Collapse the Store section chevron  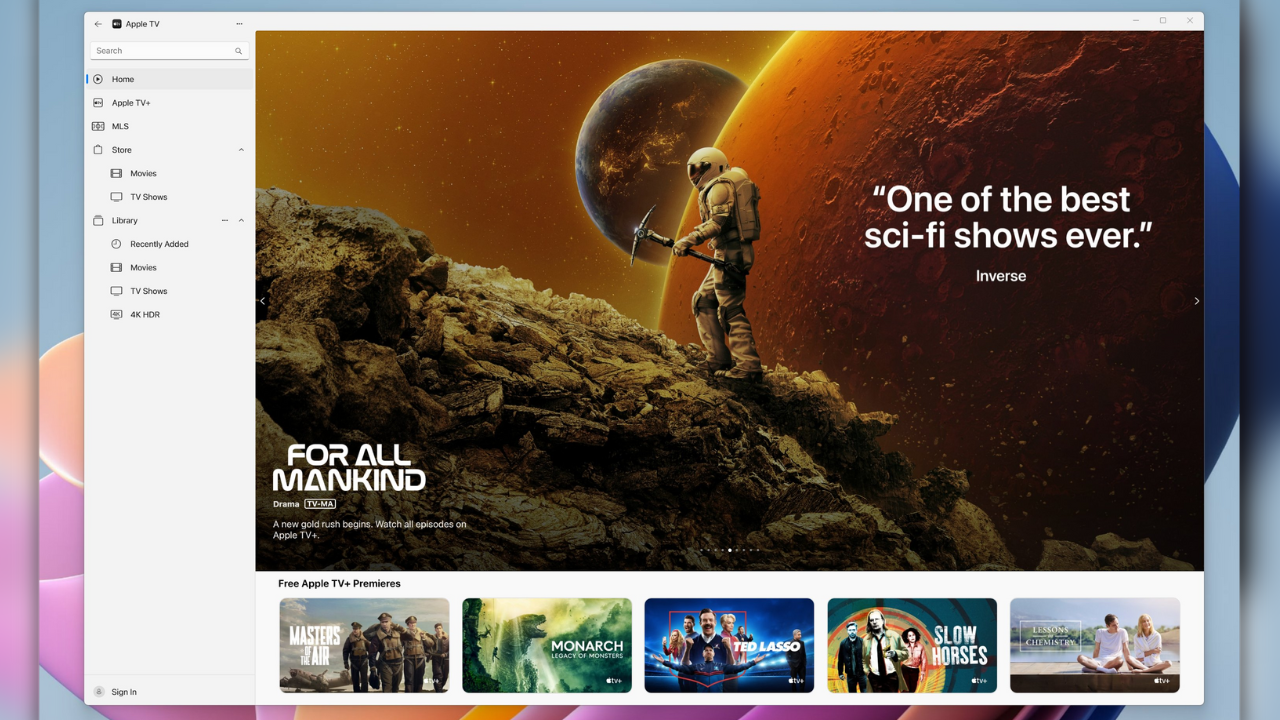click(241, 150)
